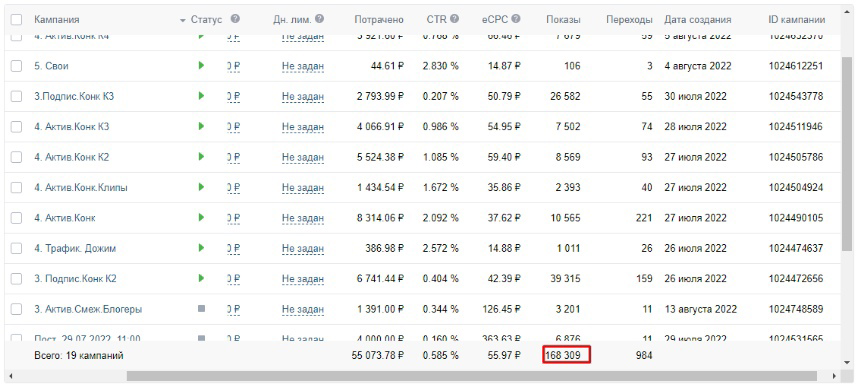This screenshot has width=858, height=384.
Task: Click total clicks value 984
Action: click(644, 356)
